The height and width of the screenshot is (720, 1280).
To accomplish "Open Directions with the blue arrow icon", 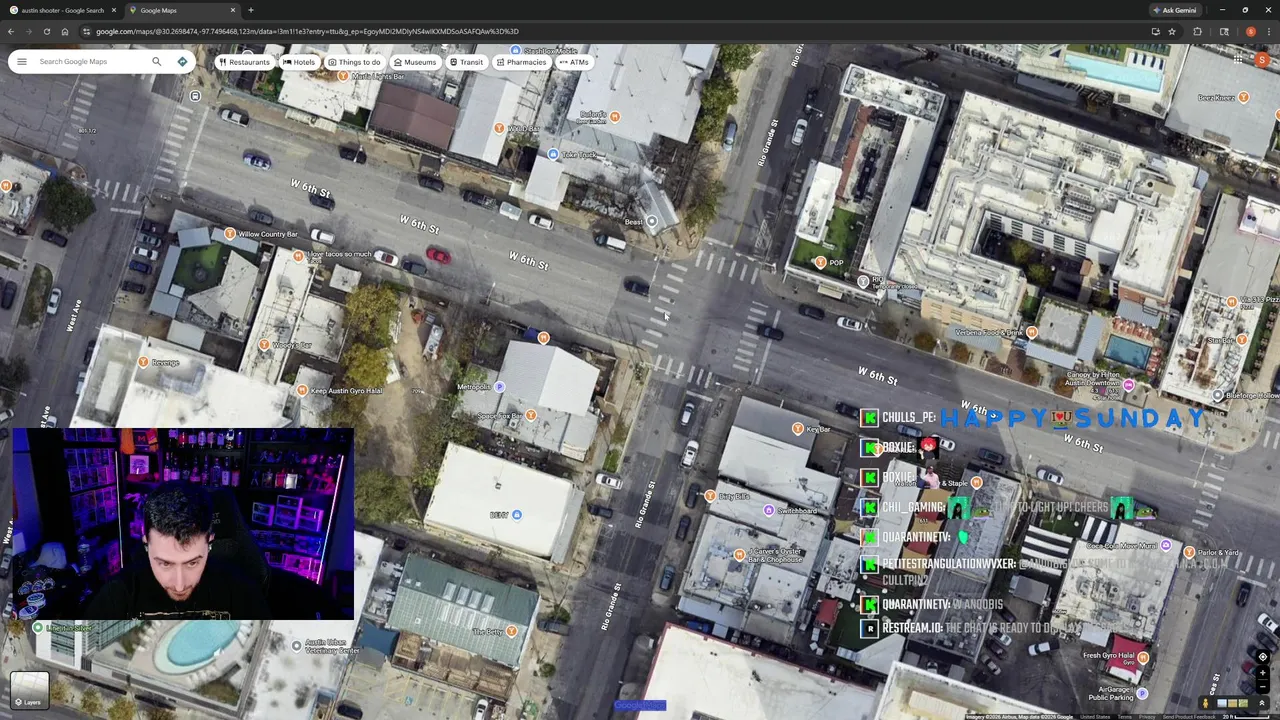I will (182, 62).
